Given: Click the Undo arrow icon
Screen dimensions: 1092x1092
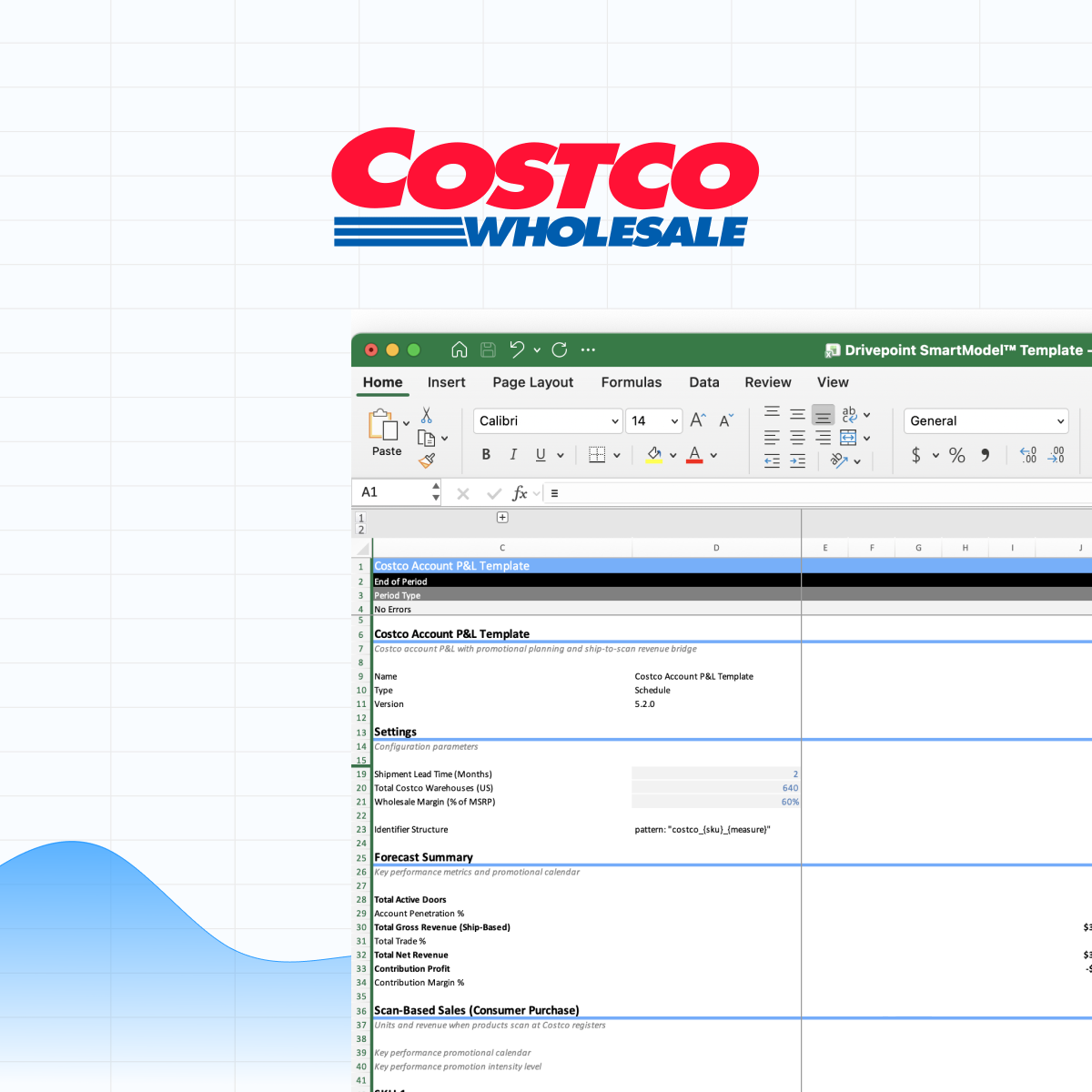Looking at the screenshot, I should pyautogui.click(x=517, y=349).
